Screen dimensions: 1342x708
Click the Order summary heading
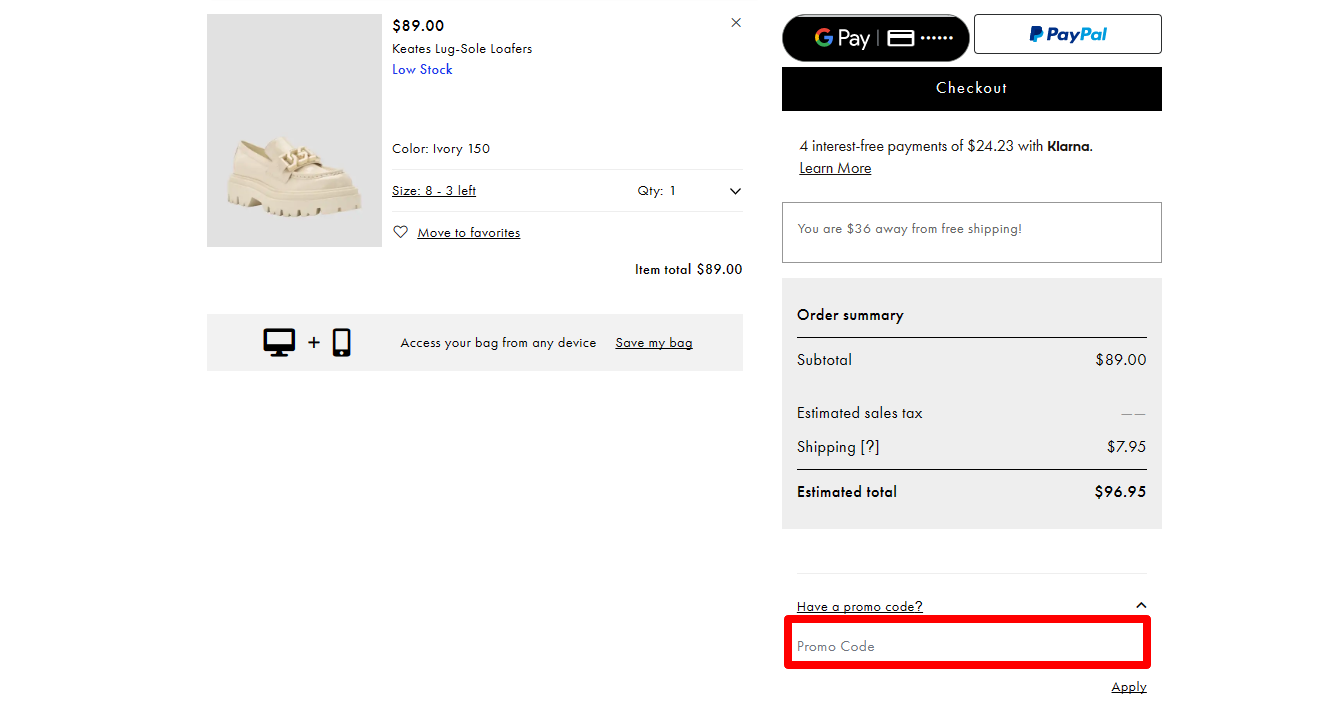[x=850, y=315]
